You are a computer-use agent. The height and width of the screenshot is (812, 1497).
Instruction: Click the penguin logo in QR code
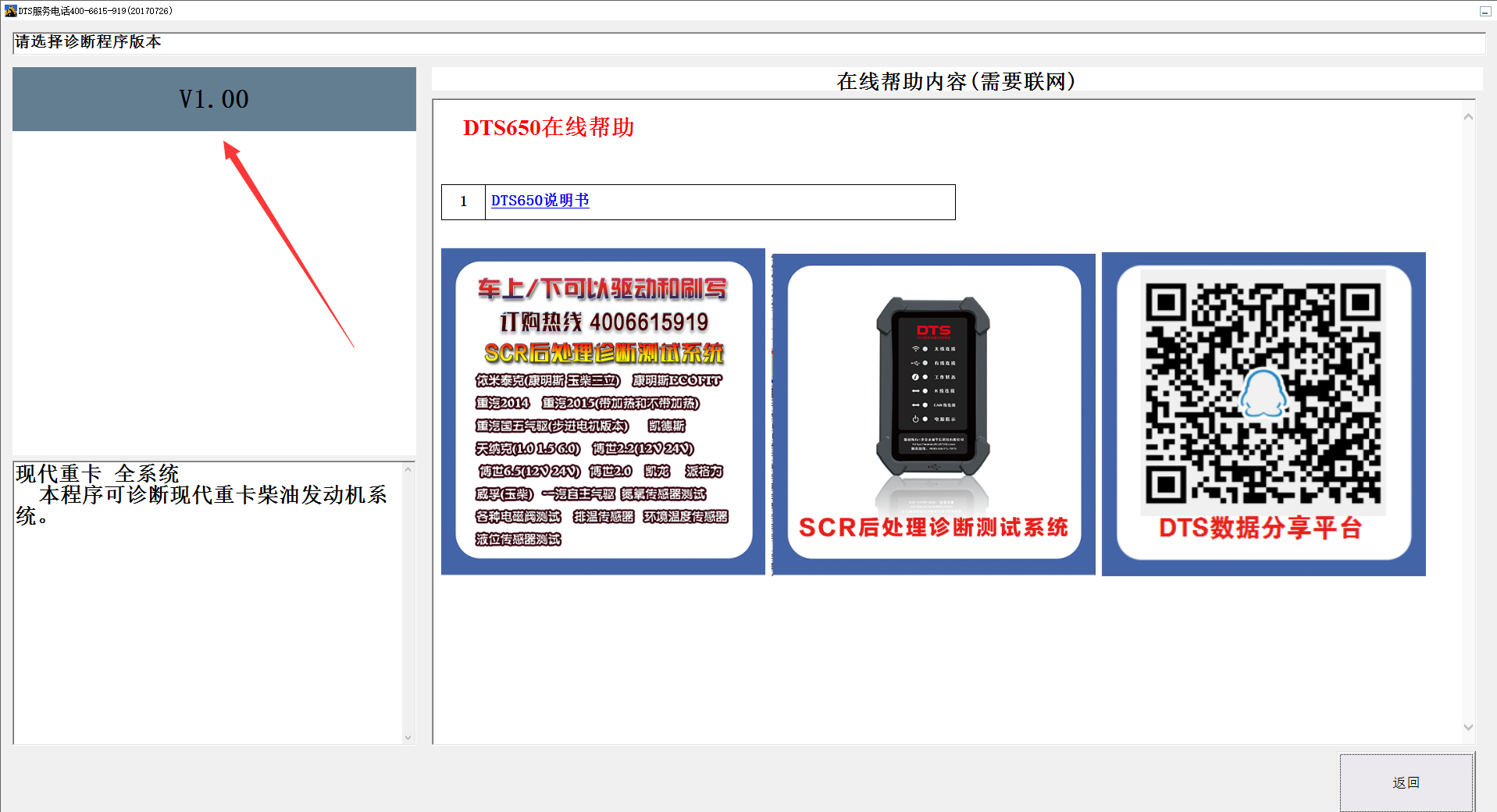(1264, 393)
